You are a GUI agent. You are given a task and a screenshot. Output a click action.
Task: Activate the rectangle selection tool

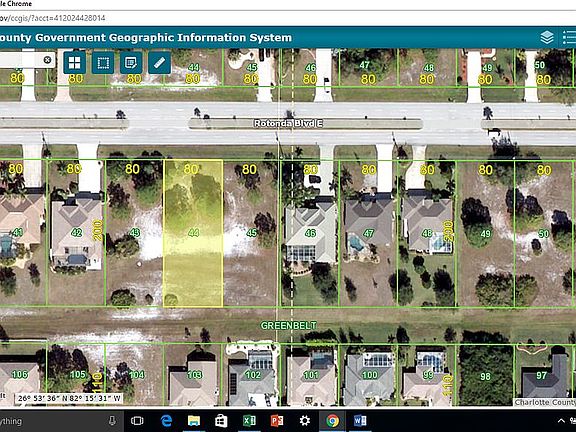[103, 63]
